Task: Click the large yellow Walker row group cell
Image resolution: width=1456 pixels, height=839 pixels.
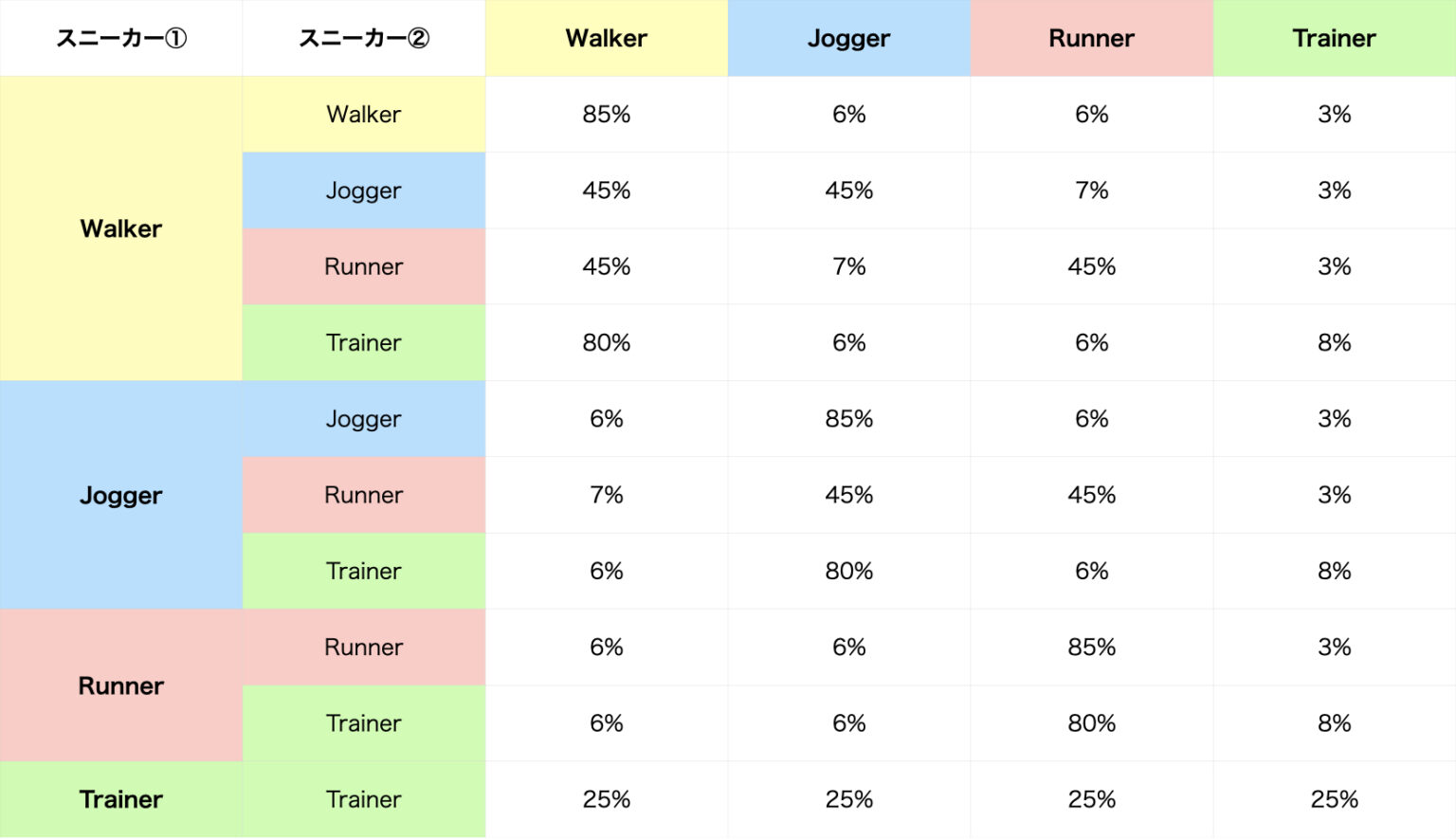Action: coord(120,228)
